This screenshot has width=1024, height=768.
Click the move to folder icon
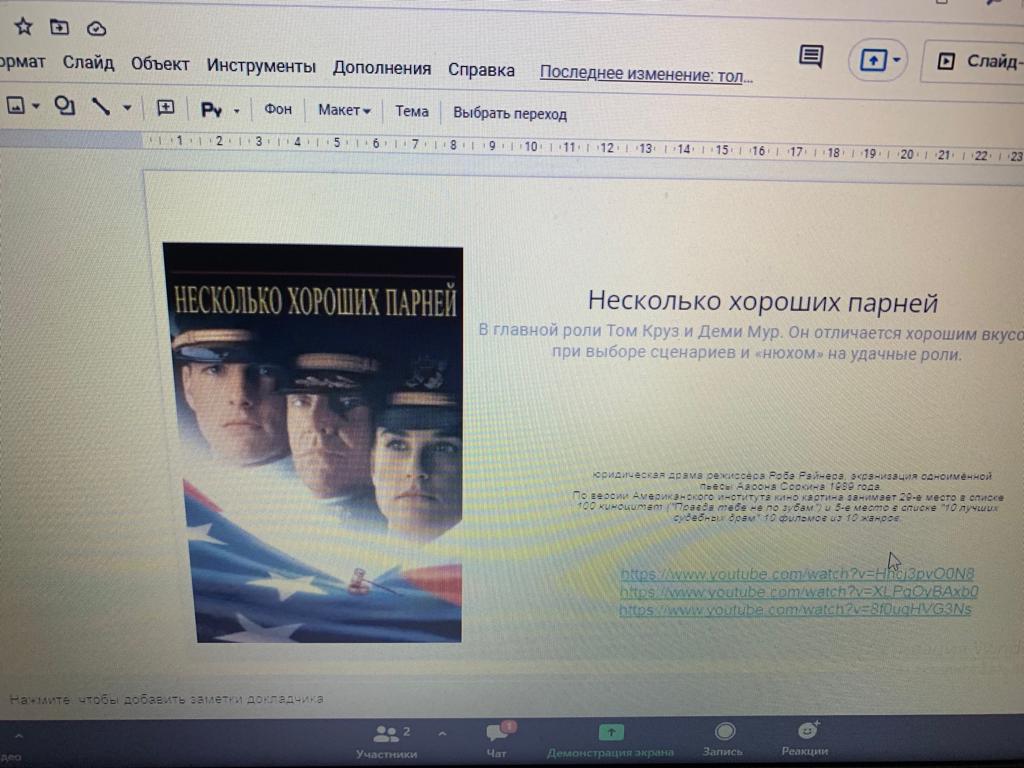point(60,28)
